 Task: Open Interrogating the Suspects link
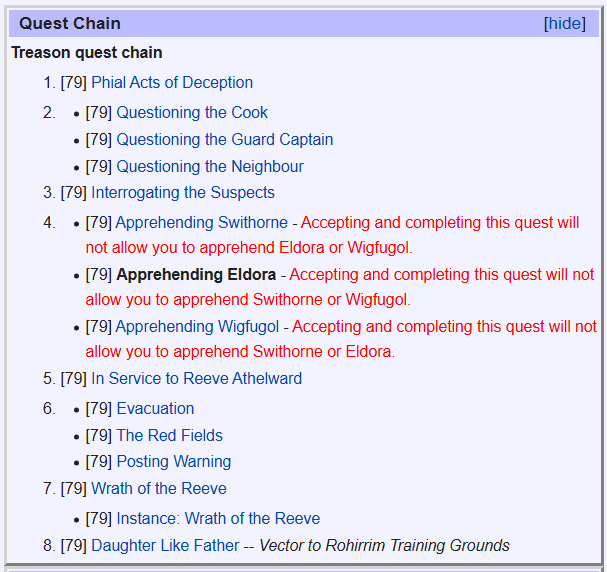[x=183, y=192]
